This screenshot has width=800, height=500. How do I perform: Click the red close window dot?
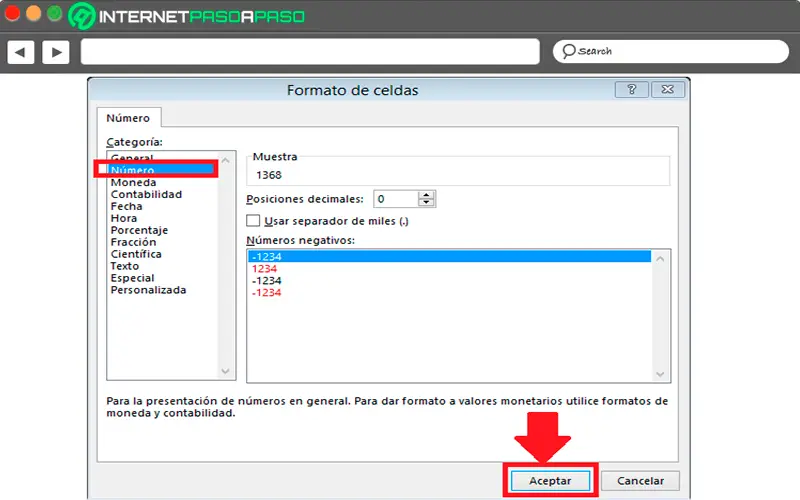(12, 13)
